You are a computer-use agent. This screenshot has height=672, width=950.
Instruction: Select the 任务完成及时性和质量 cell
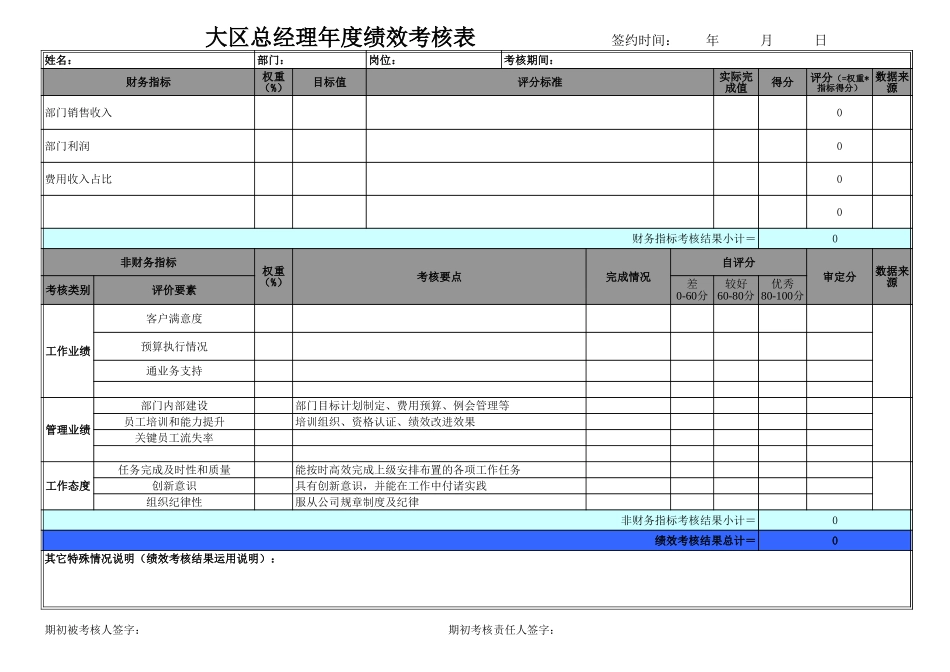(x=174, y=470)
